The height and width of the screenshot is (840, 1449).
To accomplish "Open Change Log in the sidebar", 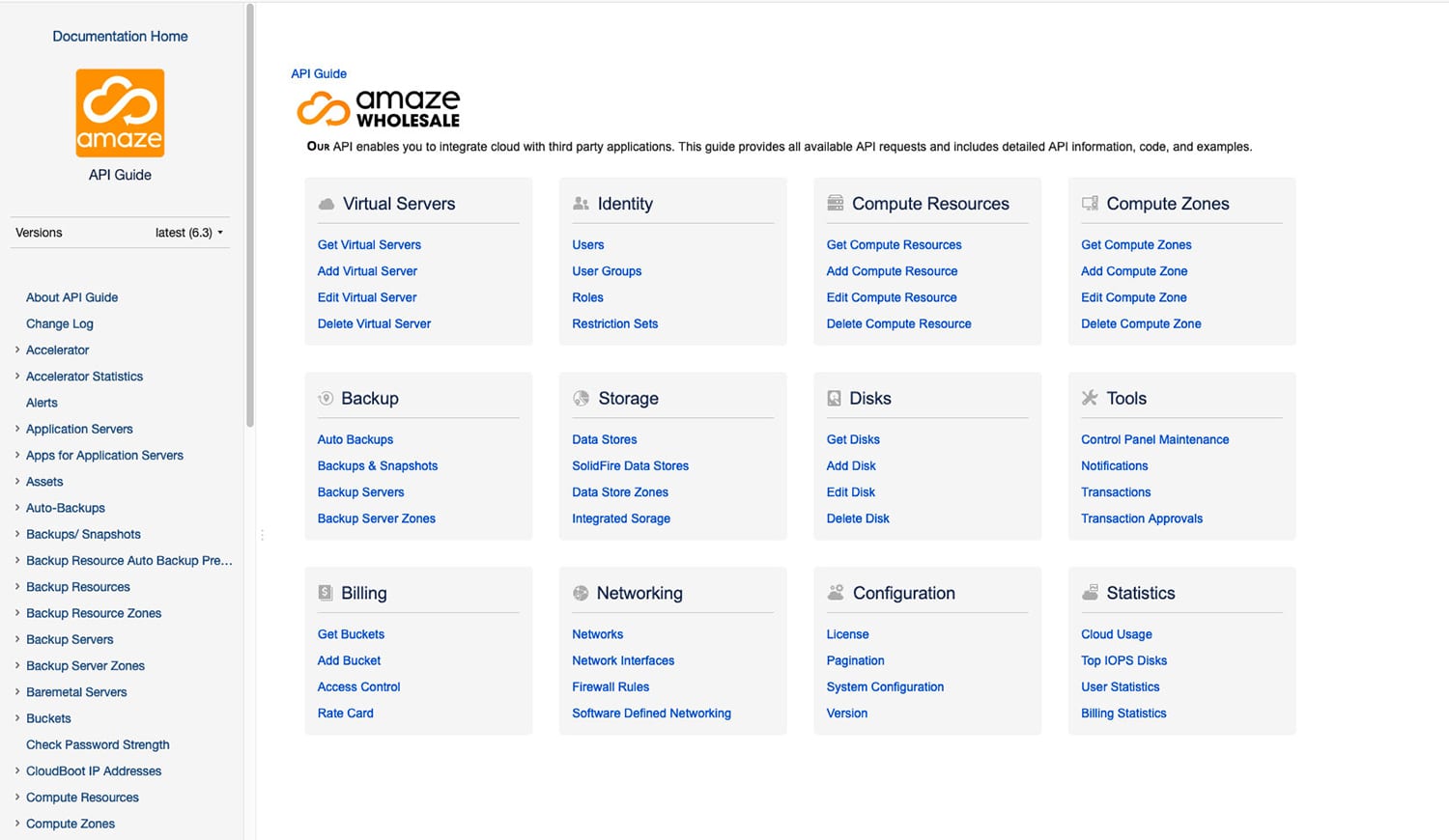I will (60, 323).
